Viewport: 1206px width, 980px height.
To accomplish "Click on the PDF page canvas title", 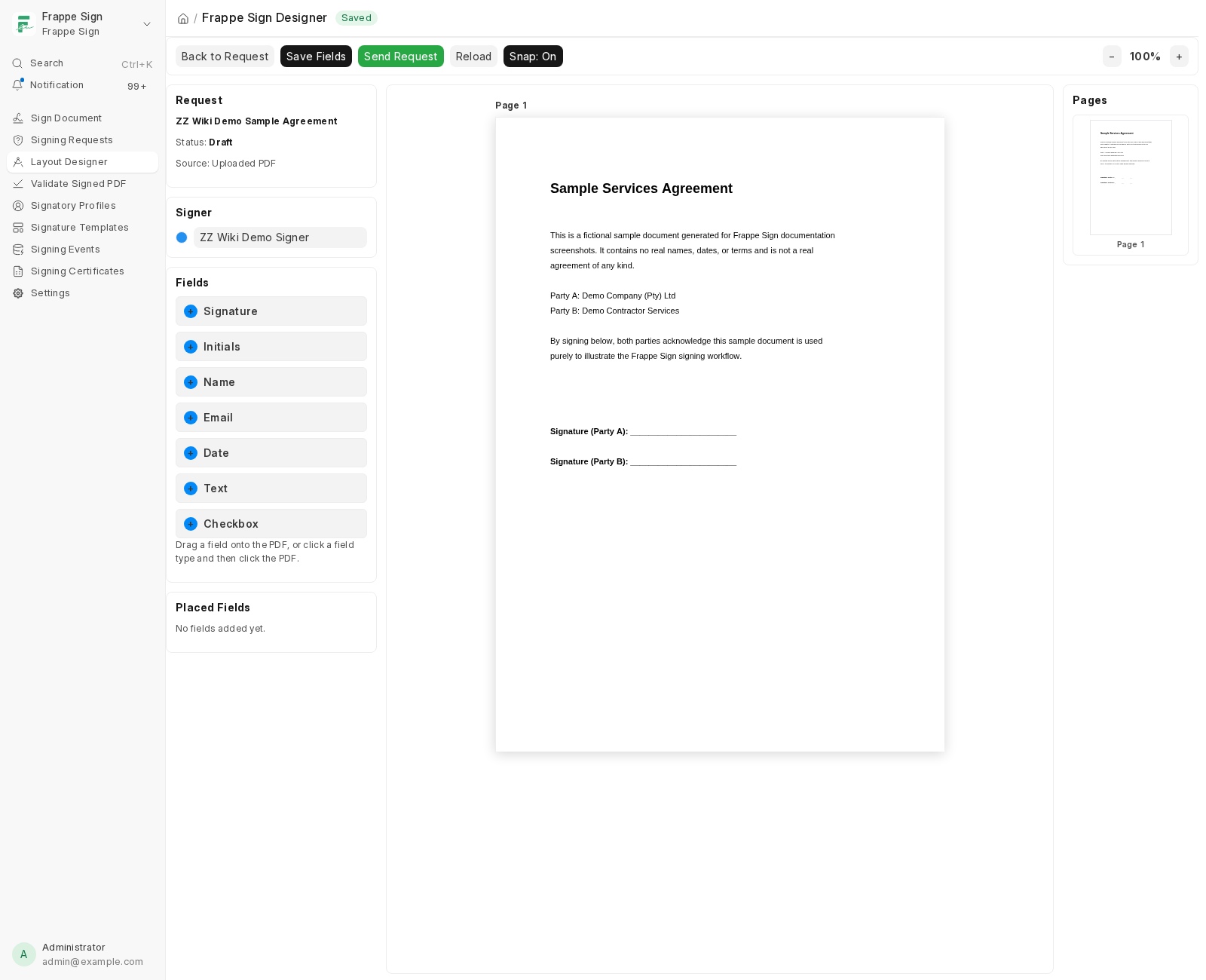I will click(641, 188).
